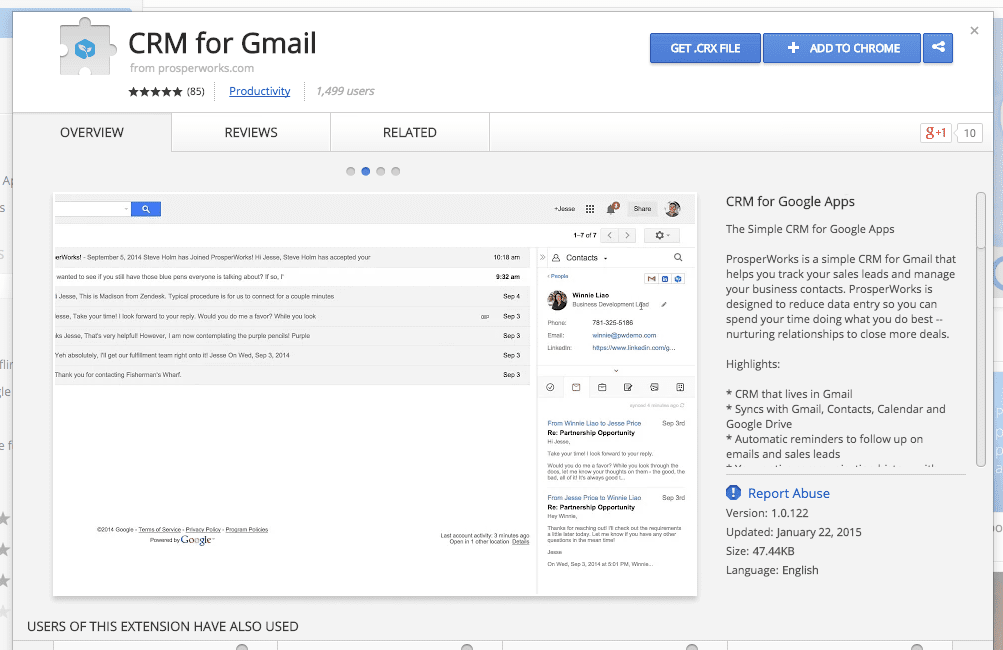The height and width of the screenshot is (650, 1003).
Task: Switch to the REVIEWS tab
Action: [x=249, y=131]
